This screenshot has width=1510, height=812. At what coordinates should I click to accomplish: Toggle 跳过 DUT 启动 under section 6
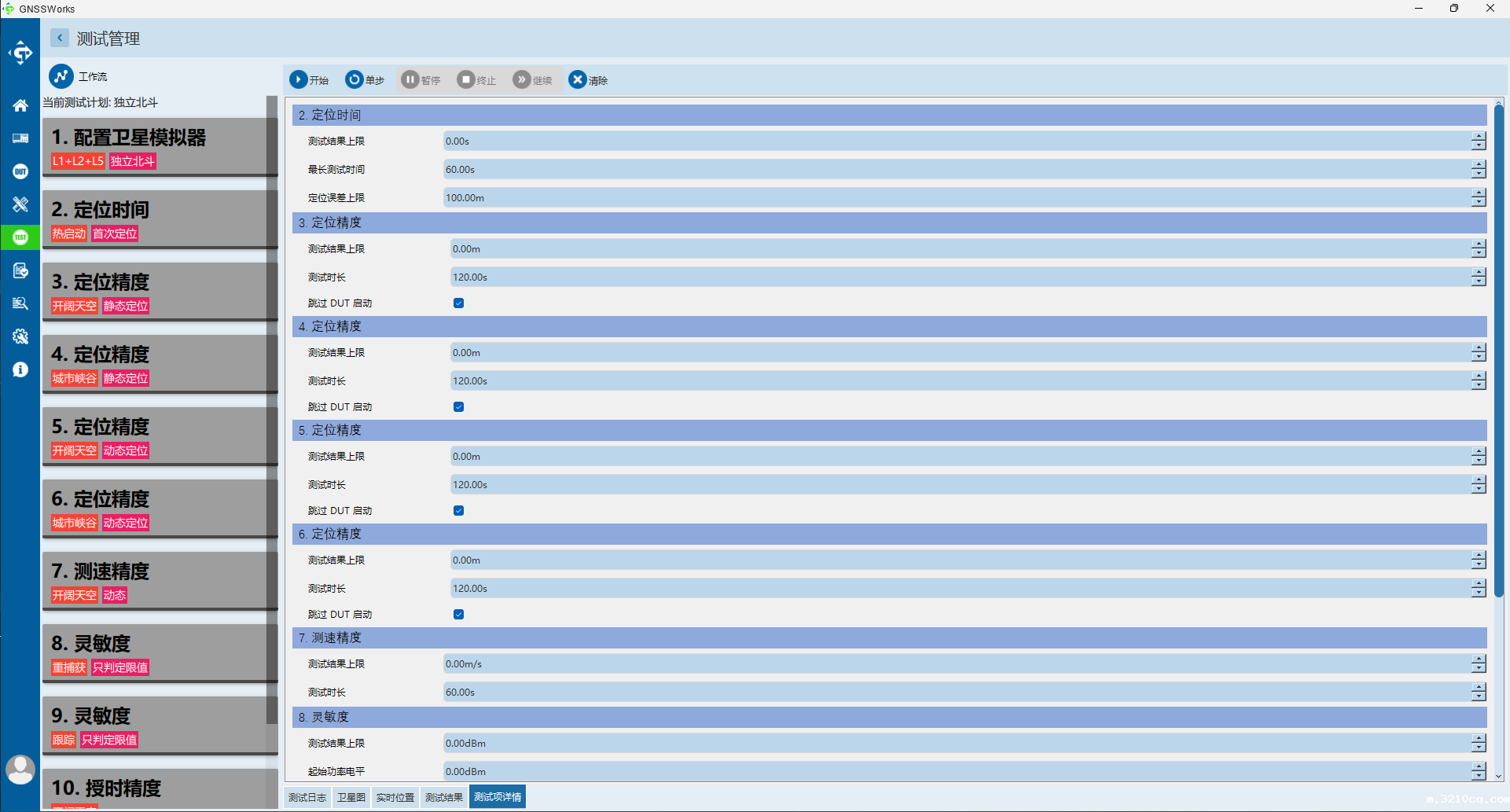pyautogui.click(x=458, y=615)
